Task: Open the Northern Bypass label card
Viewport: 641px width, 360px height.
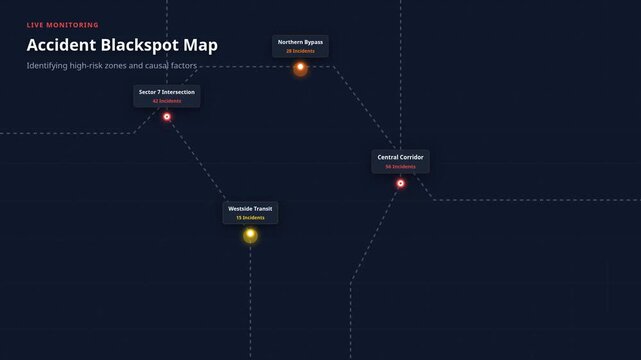Action: (x=300, y=46)
